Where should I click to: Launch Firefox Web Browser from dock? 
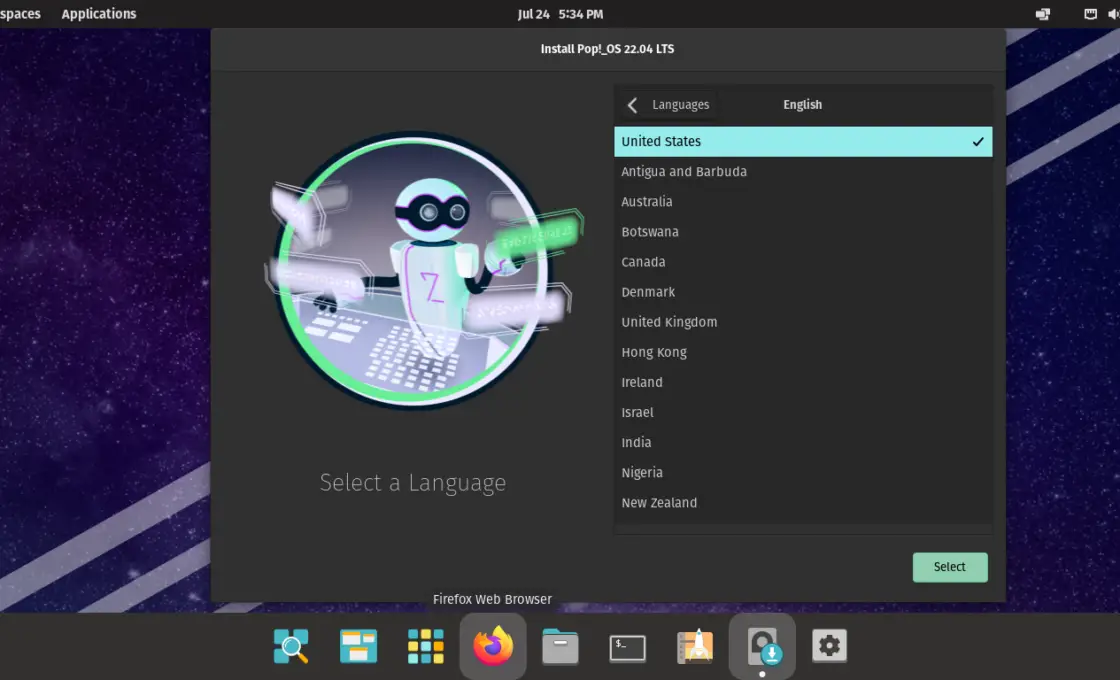(493, 646)
